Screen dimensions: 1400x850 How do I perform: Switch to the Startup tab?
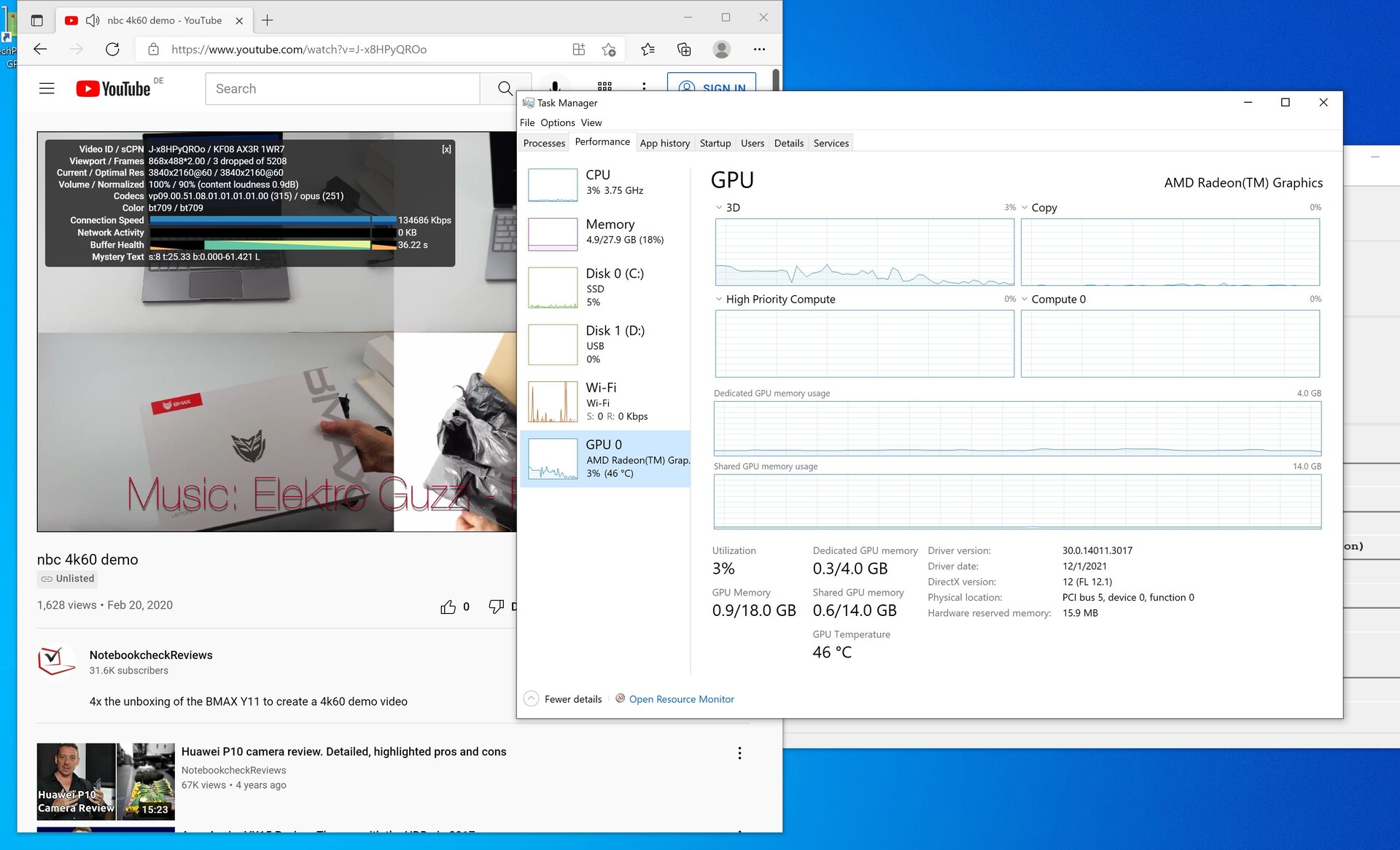coord(715,144)
